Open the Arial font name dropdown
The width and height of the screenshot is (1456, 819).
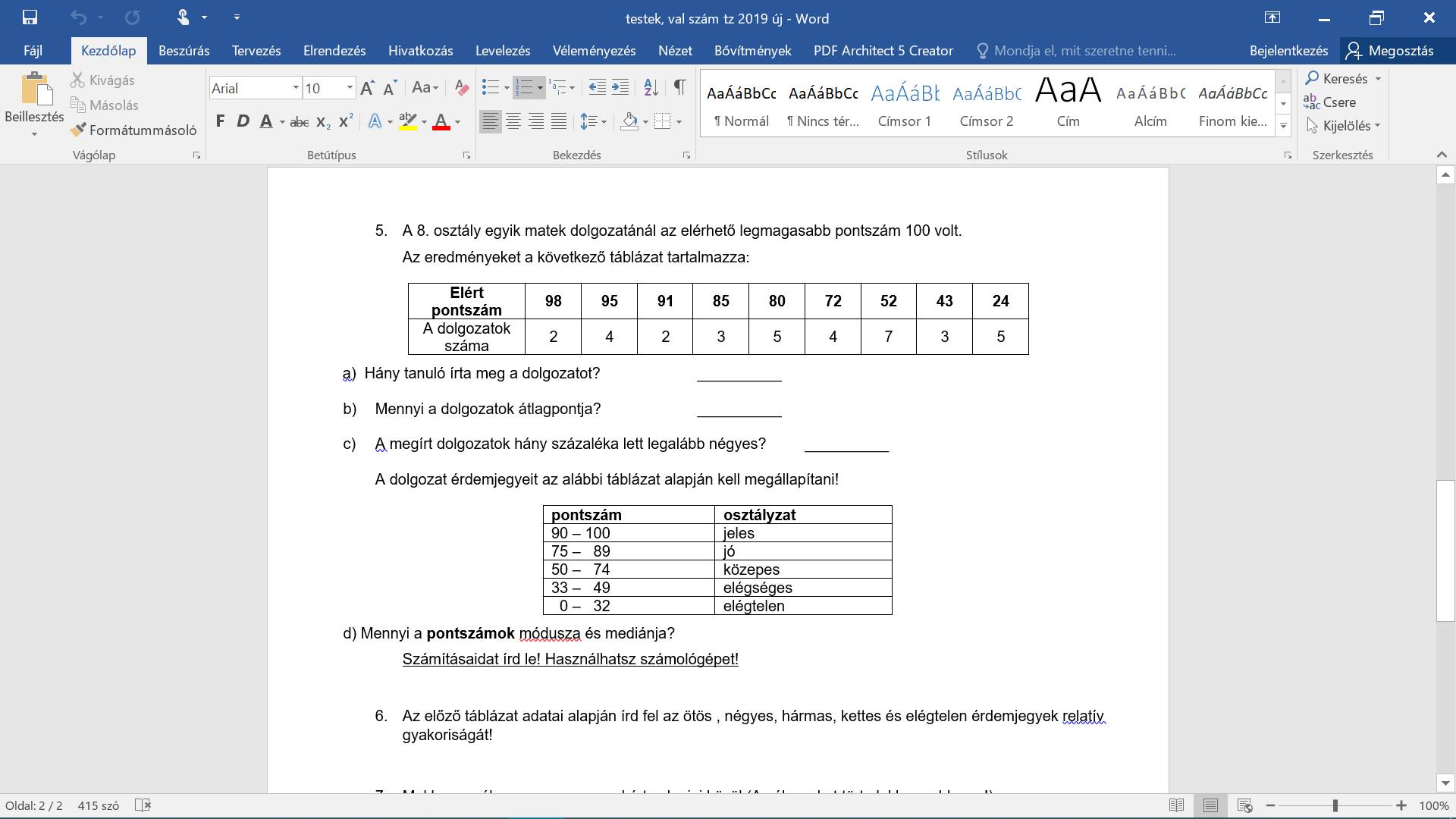[x=296, y=88]
